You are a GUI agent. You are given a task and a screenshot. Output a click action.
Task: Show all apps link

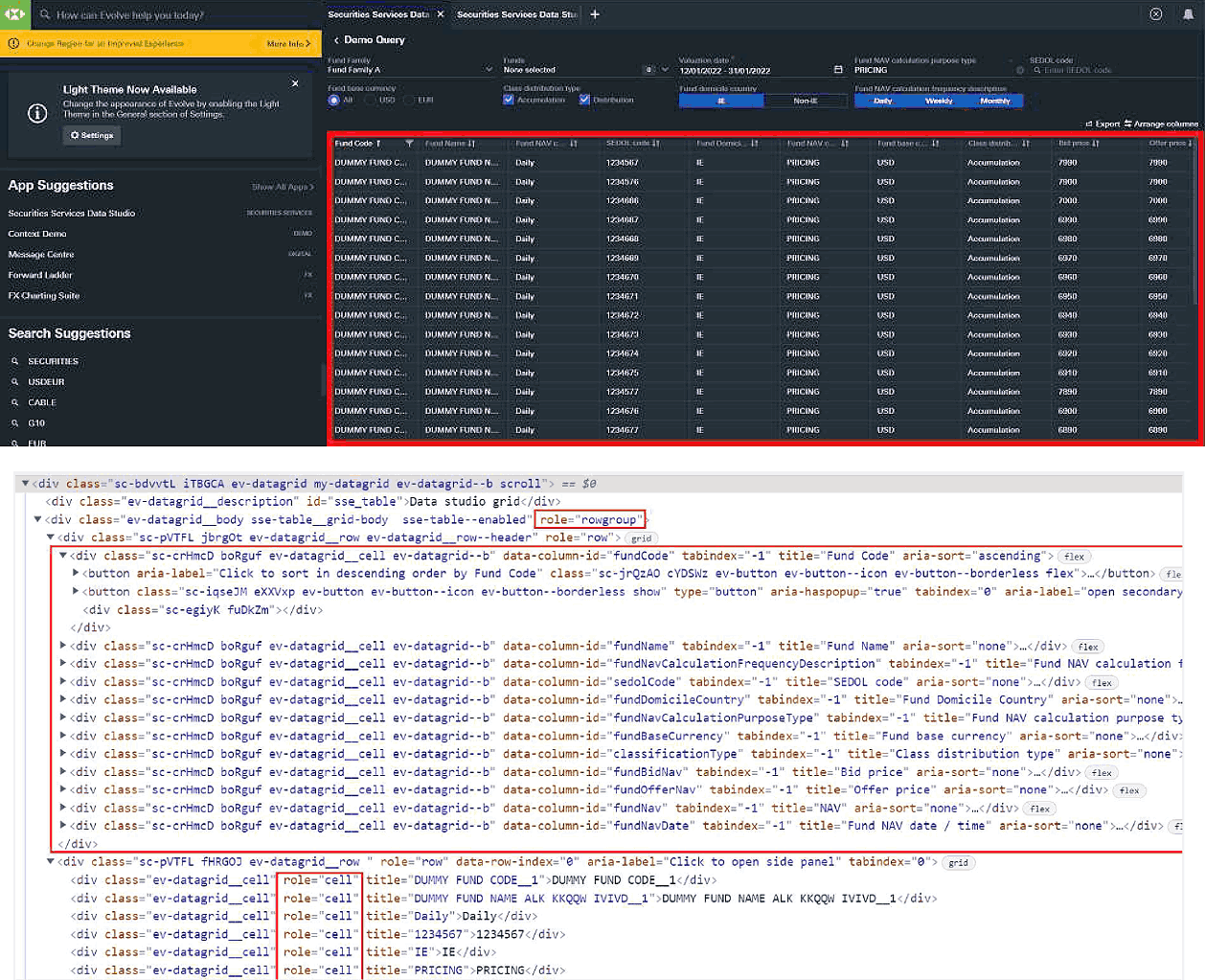tap(283, 187)
